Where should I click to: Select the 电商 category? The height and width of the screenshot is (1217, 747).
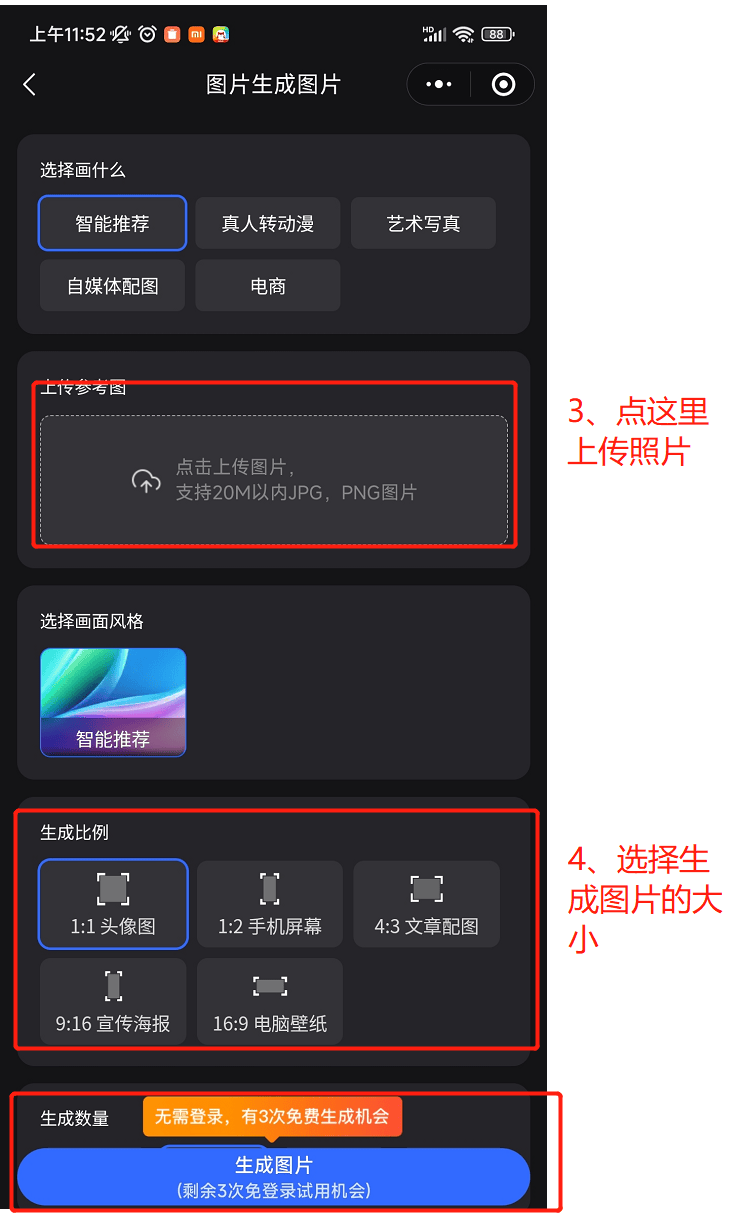268,286
